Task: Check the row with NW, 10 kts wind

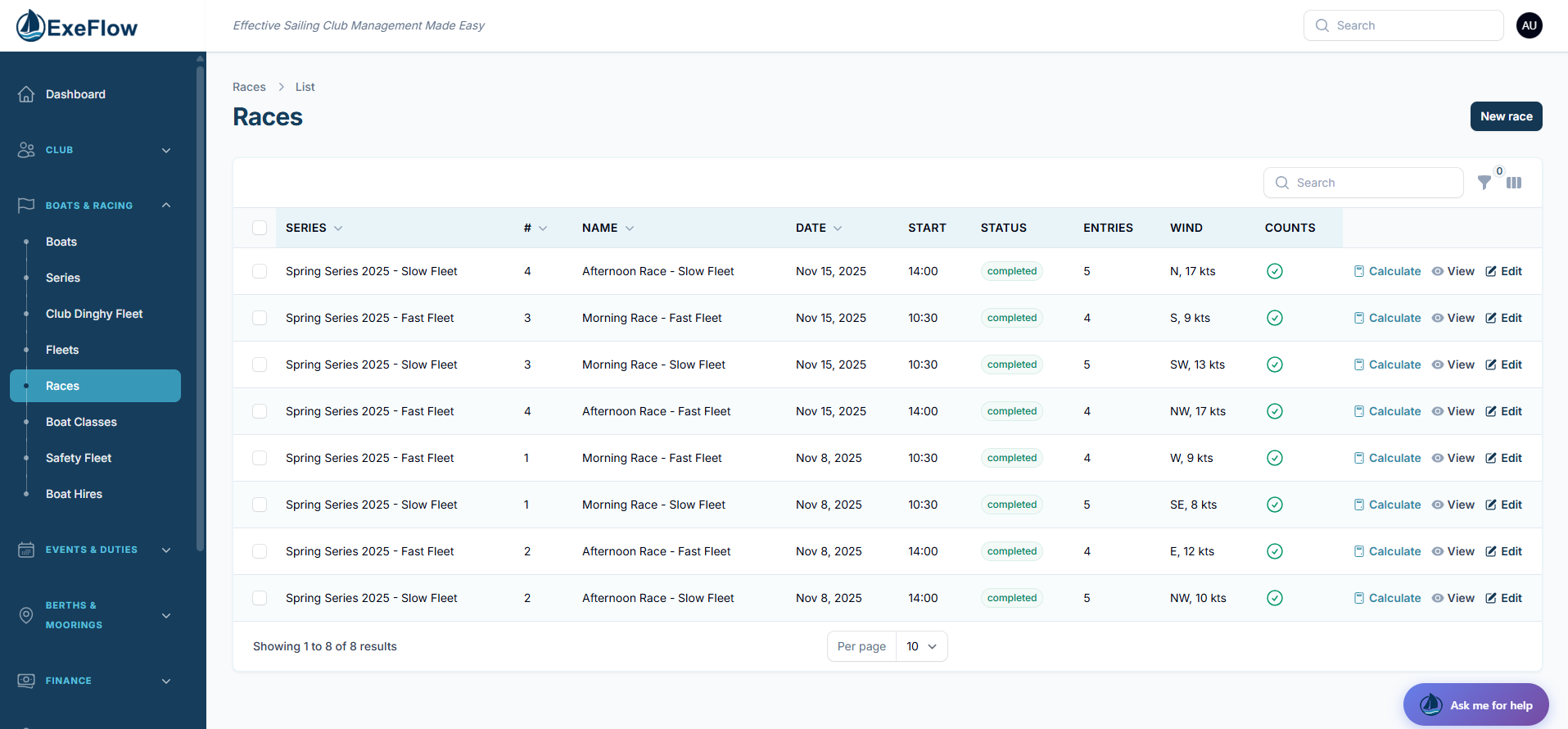Action: 260,598
